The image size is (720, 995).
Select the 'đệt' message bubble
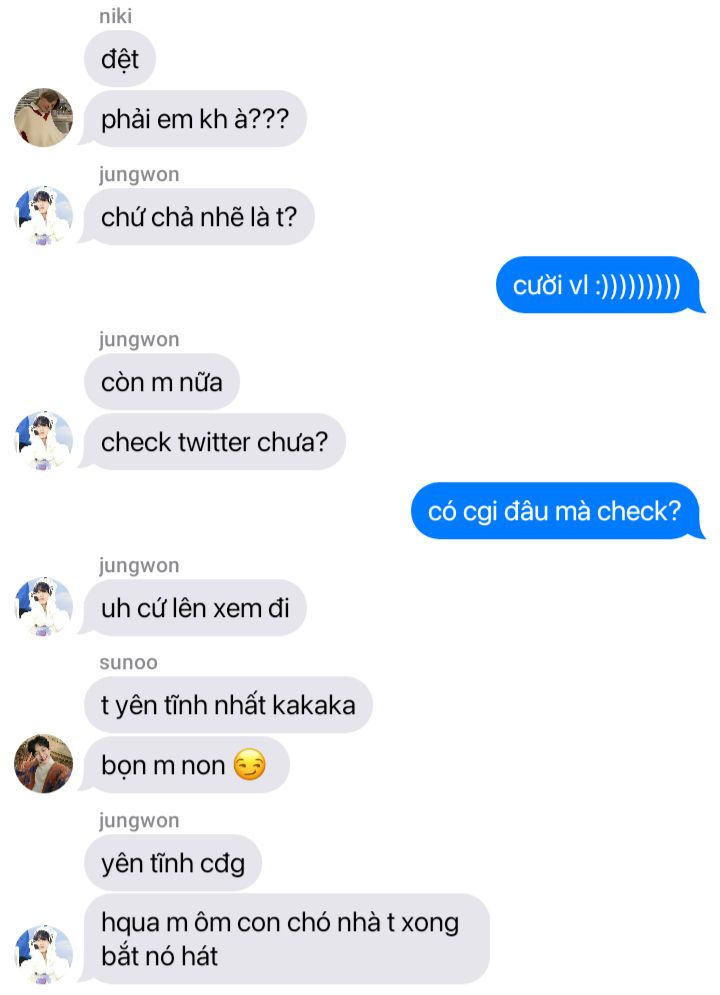click(x=120, y=59)
